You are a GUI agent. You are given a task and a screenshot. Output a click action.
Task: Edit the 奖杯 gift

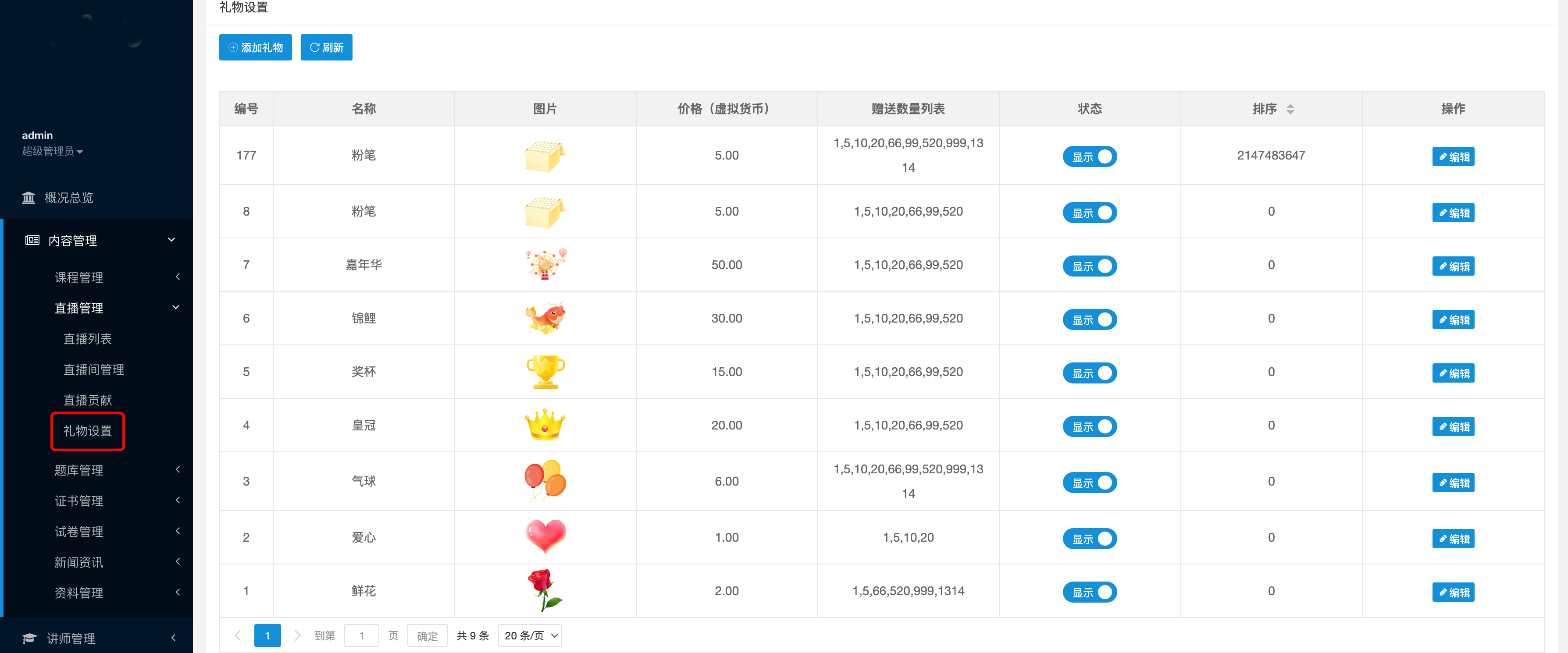(1453, 373)
